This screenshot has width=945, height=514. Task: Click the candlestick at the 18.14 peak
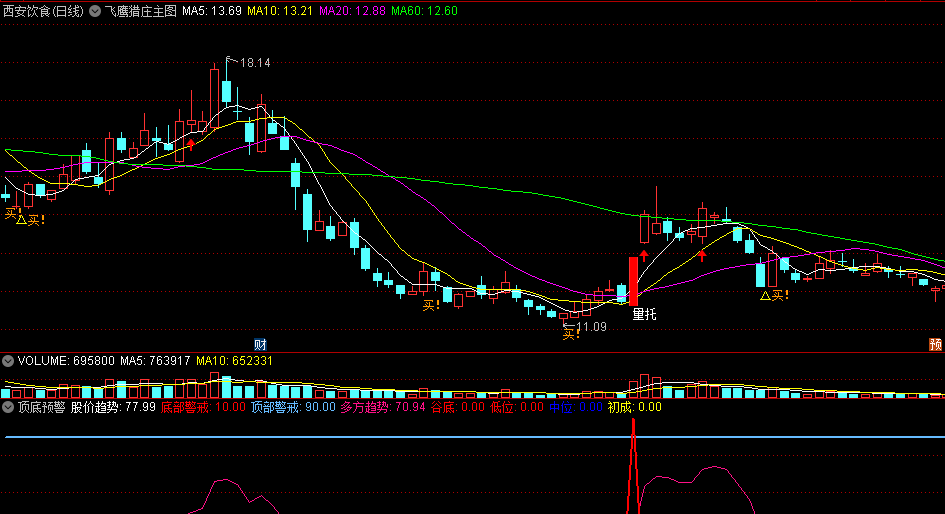point(227,90)
